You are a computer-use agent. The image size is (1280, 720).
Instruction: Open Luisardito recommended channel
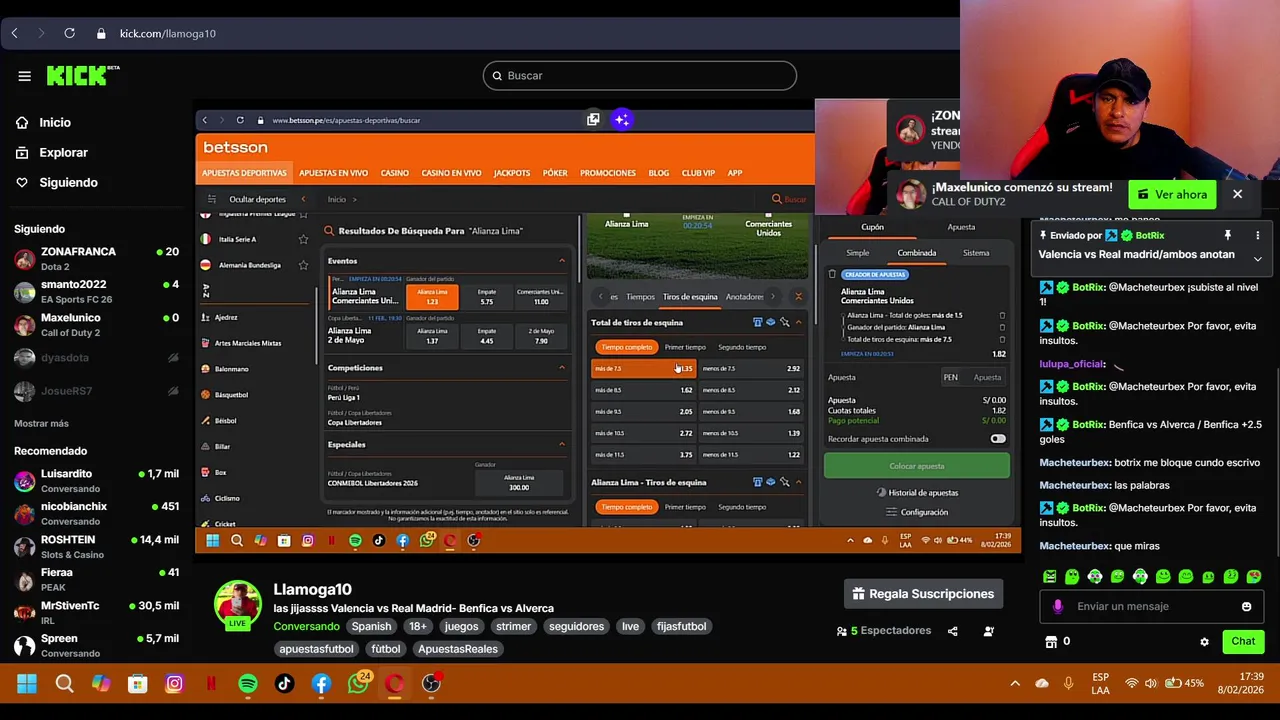click(x=96, y=481)
